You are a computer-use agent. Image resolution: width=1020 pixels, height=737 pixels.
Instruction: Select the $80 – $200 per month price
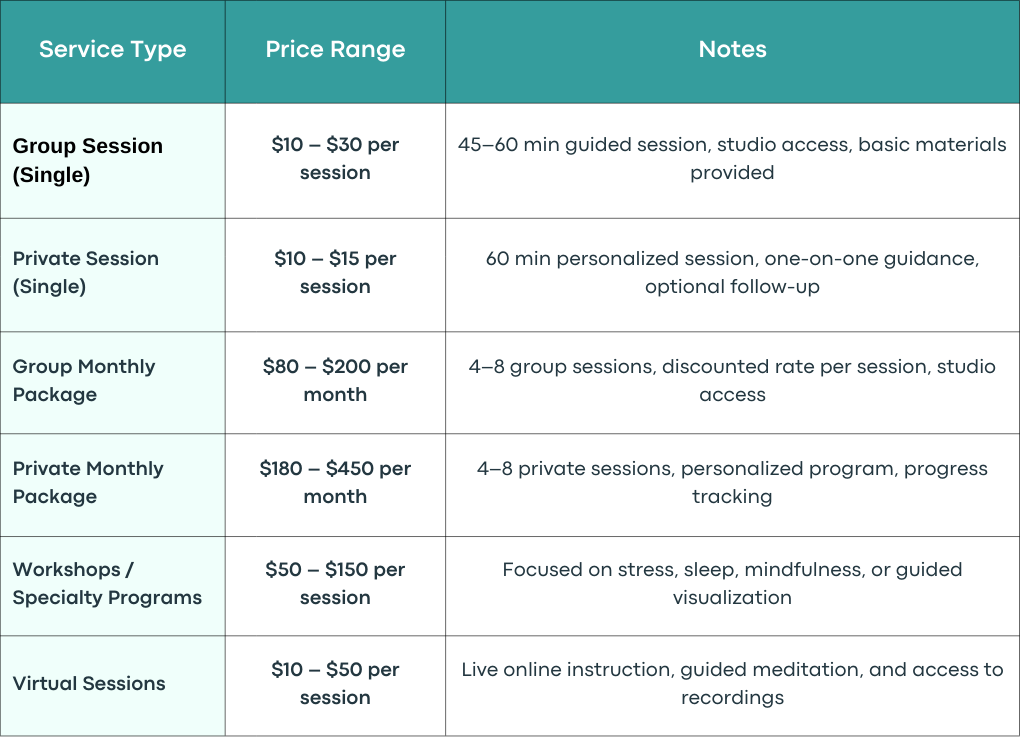coord(335,380)
